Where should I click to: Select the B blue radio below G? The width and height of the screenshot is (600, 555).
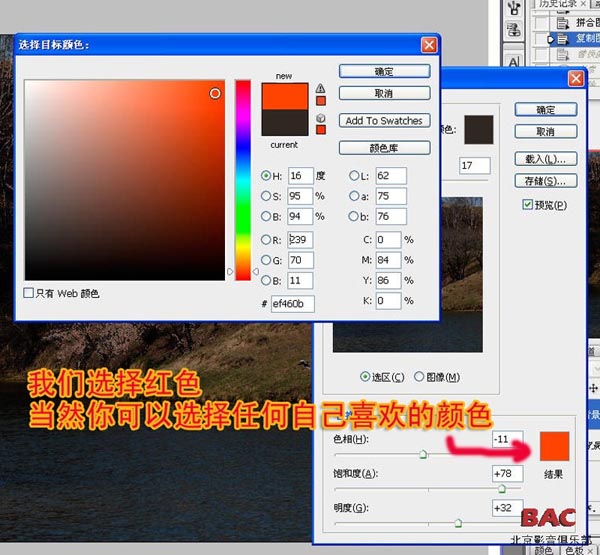[x=266, y=281]
